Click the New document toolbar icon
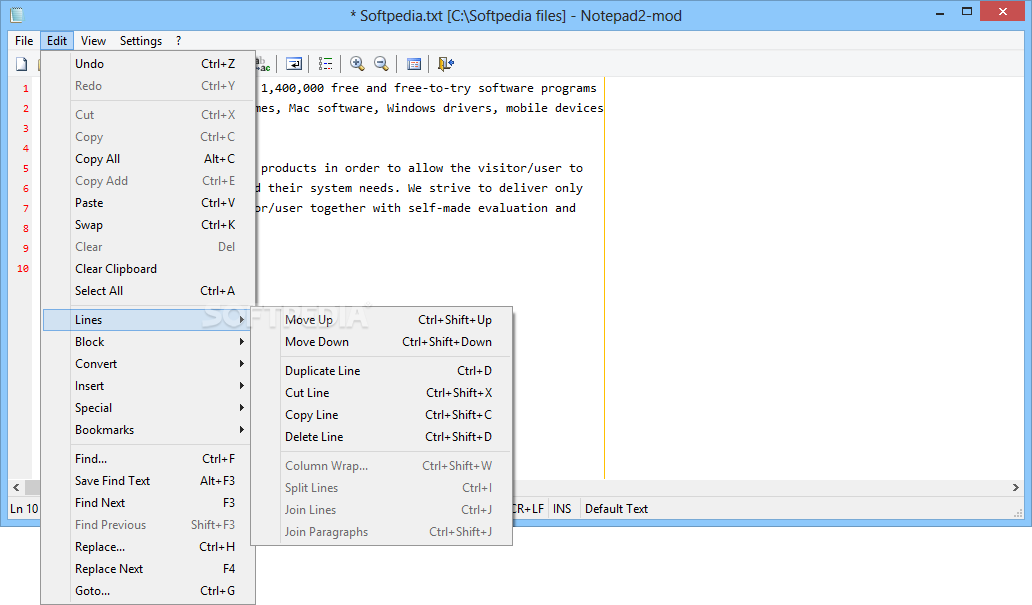Viewport: 1032px width, 605px height. (22, 64)
